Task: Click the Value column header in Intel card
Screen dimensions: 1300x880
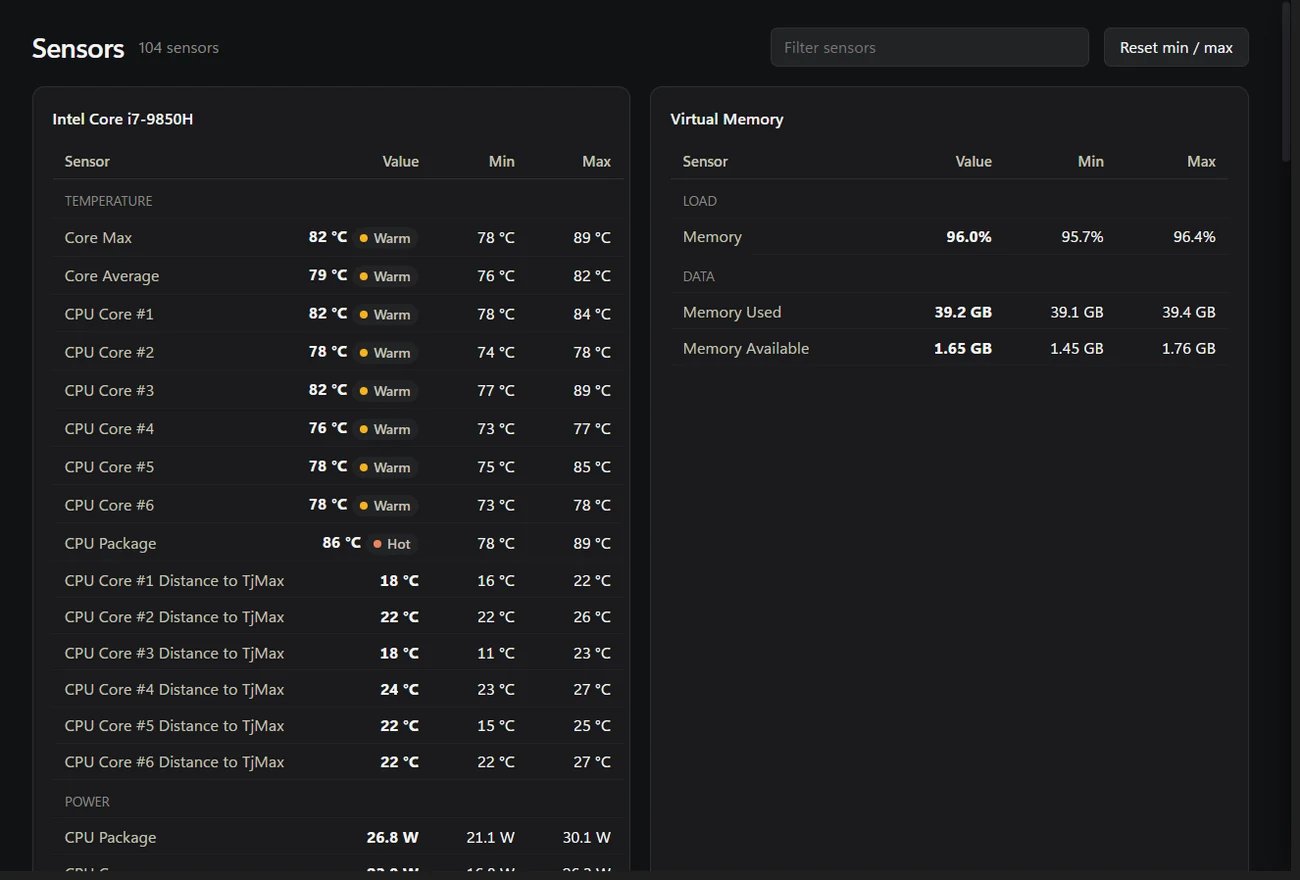Action: (400, 161)
